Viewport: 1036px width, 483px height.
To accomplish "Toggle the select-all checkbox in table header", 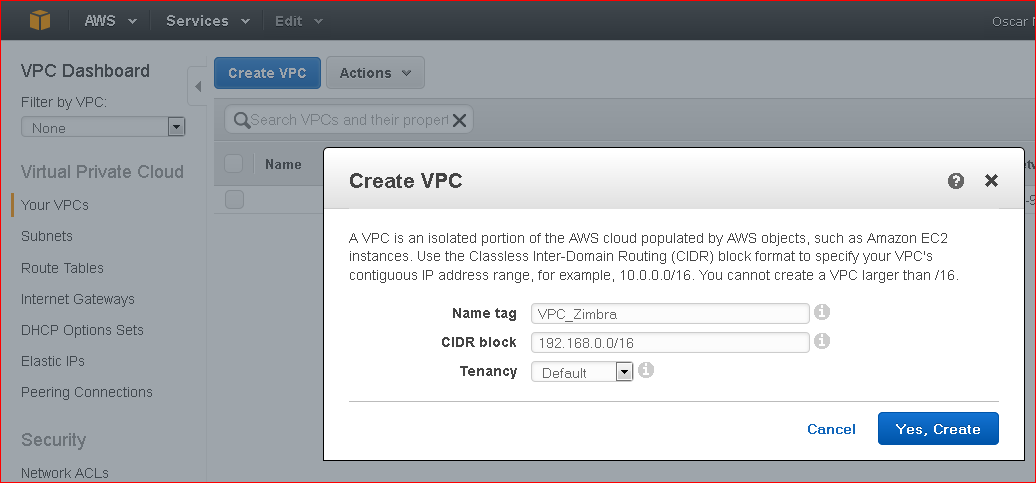I will click(x=234, y=164).
